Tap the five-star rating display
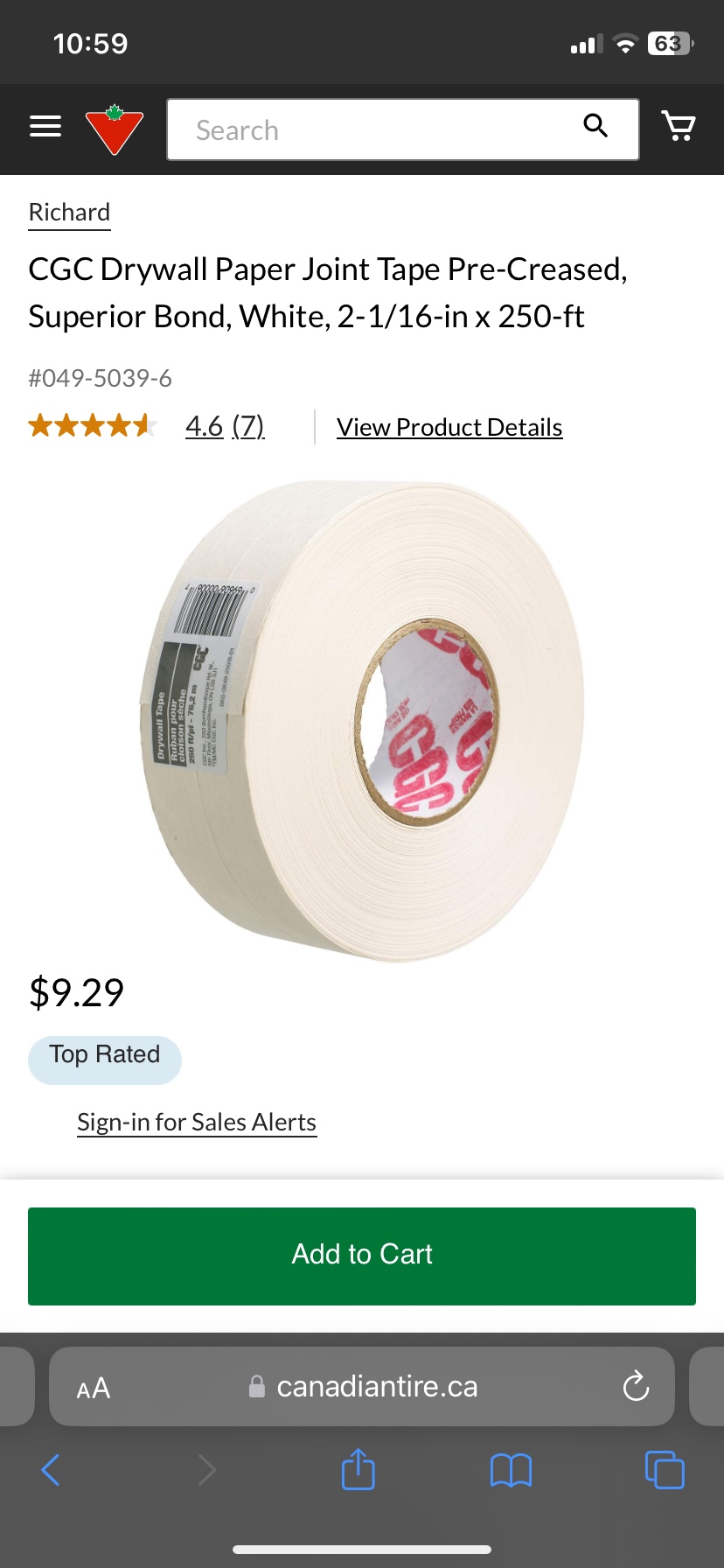This screenshot has height=1568, width=724. coord(93,426)
